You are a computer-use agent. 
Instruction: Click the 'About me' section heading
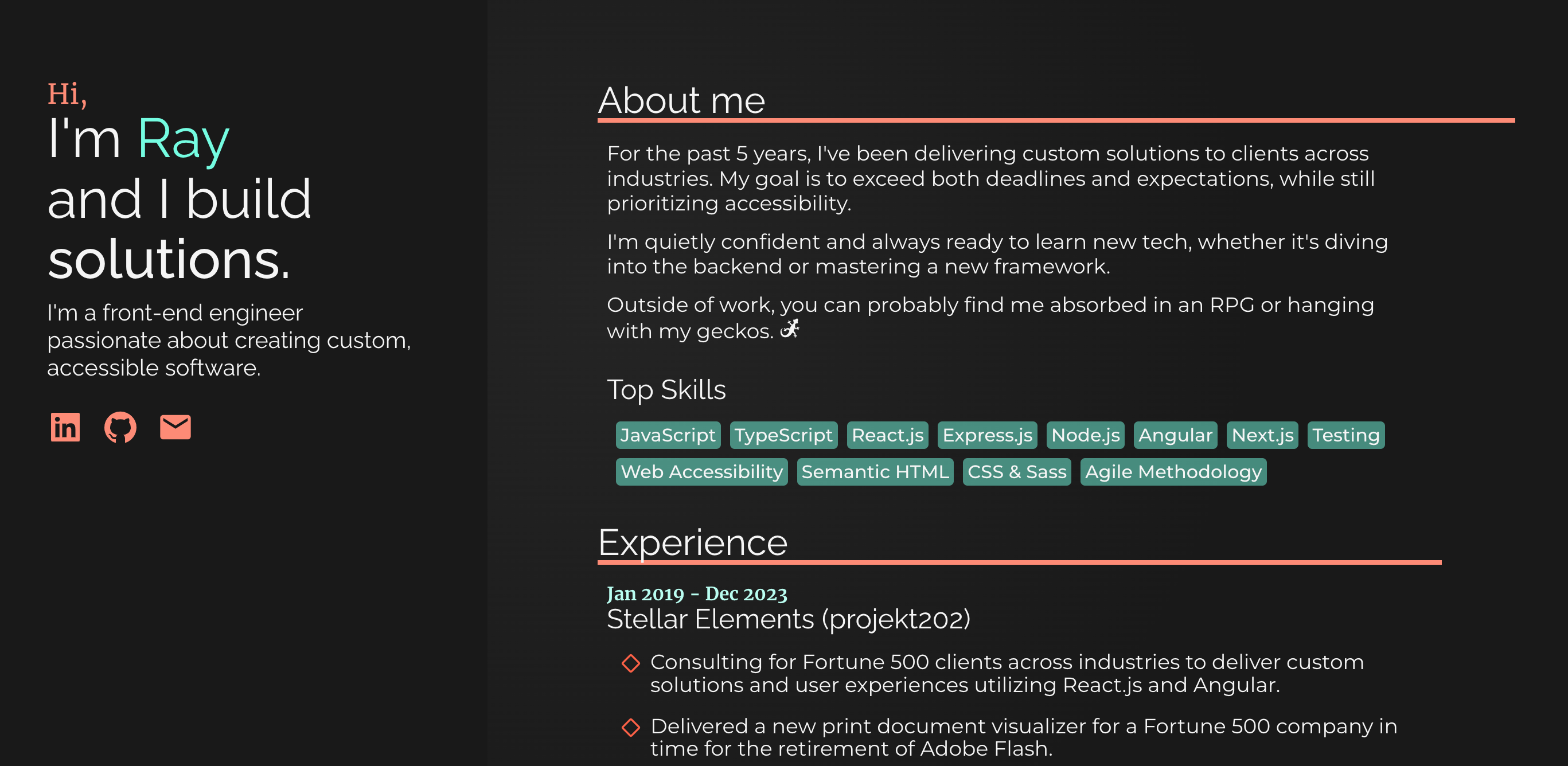click(681, 100)
